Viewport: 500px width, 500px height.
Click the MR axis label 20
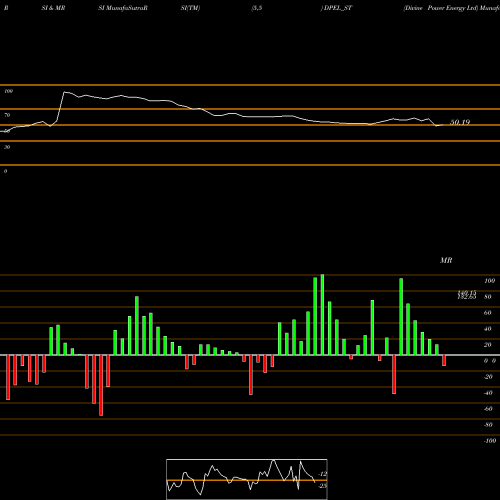tap(488, 345)
